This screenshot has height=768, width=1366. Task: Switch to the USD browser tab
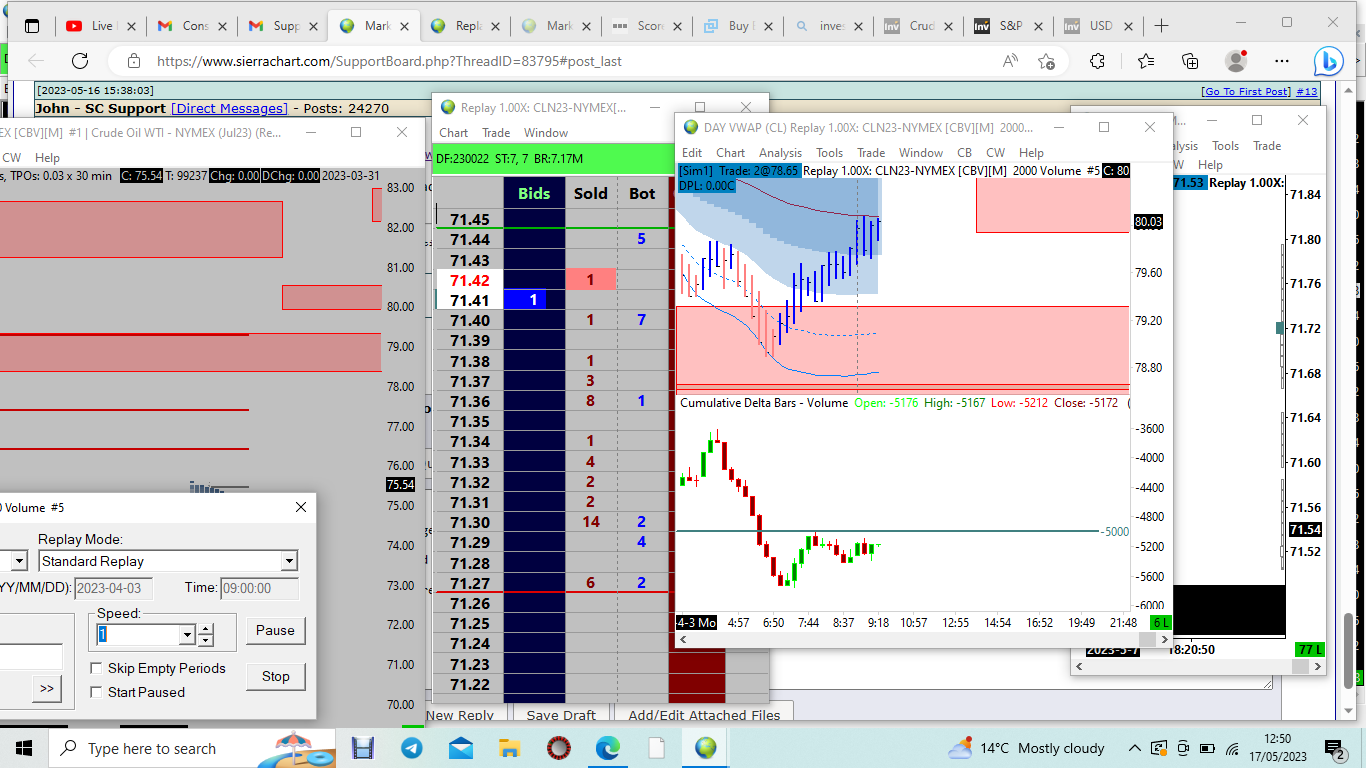coord(1099,26)
